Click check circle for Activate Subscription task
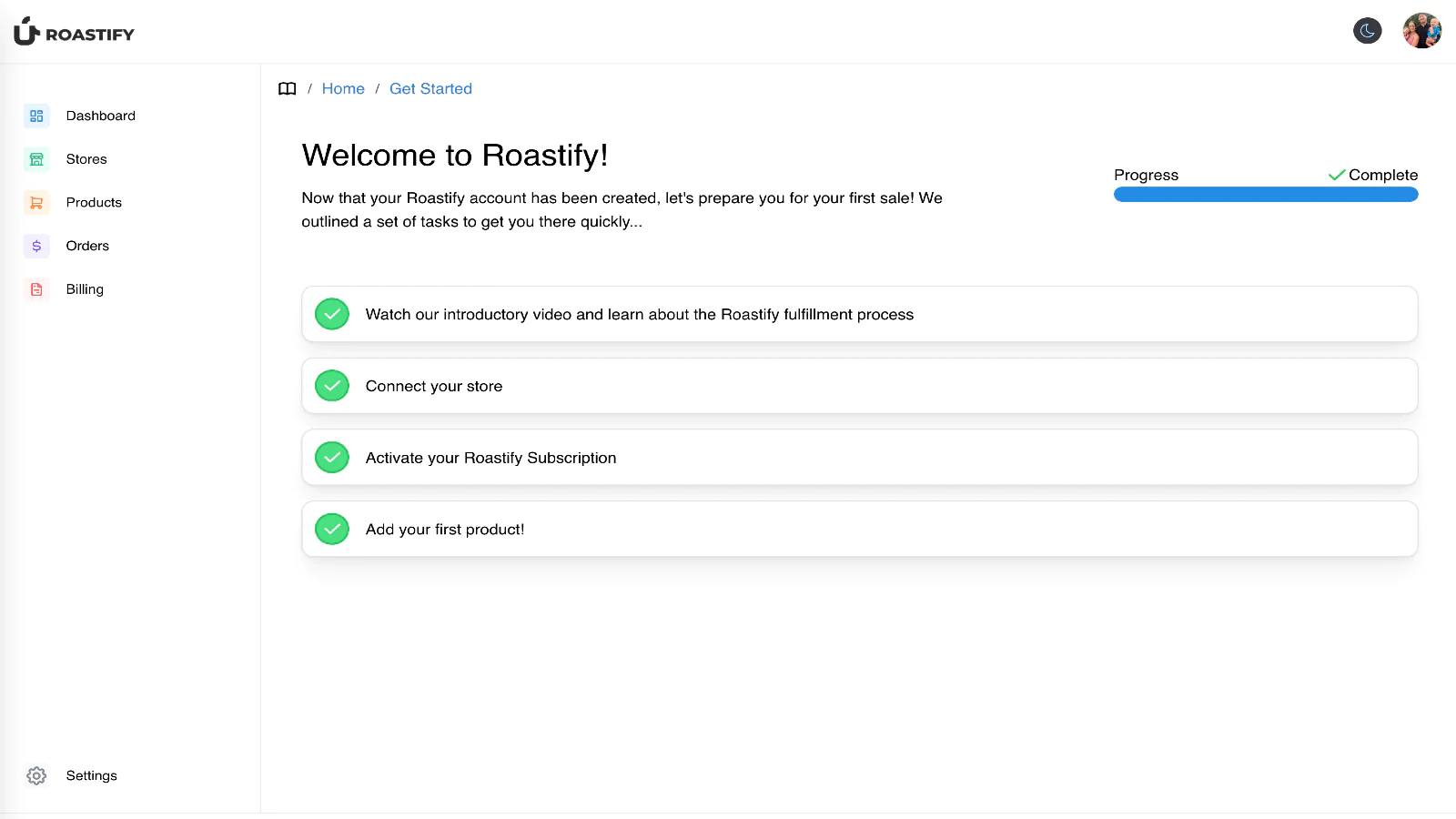Viewport: 1456px width, 819px height. [332, 458]
